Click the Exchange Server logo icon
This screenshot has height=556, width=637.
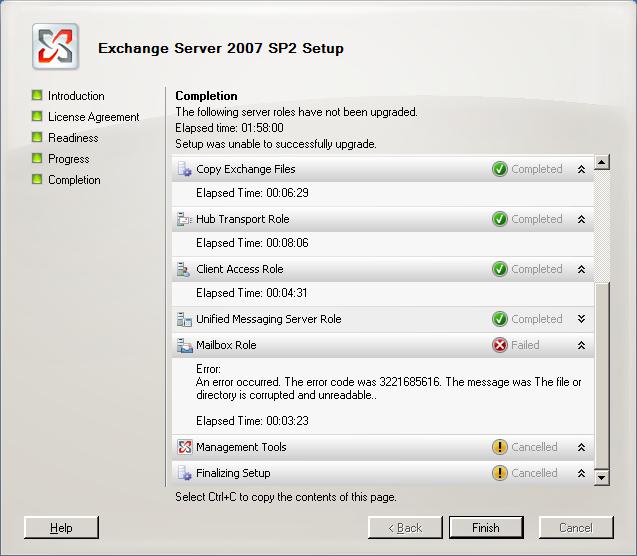[55, 46]
